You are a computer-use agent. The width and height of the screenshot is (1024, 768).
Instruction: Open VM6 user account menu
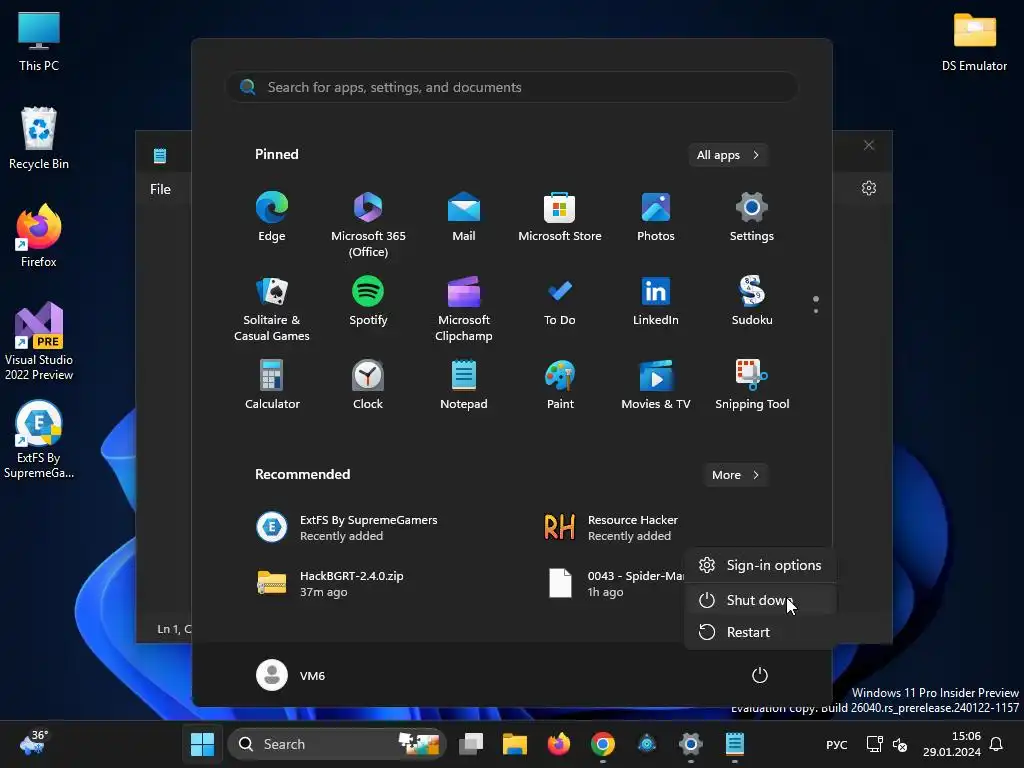click(x=291, y=675)
